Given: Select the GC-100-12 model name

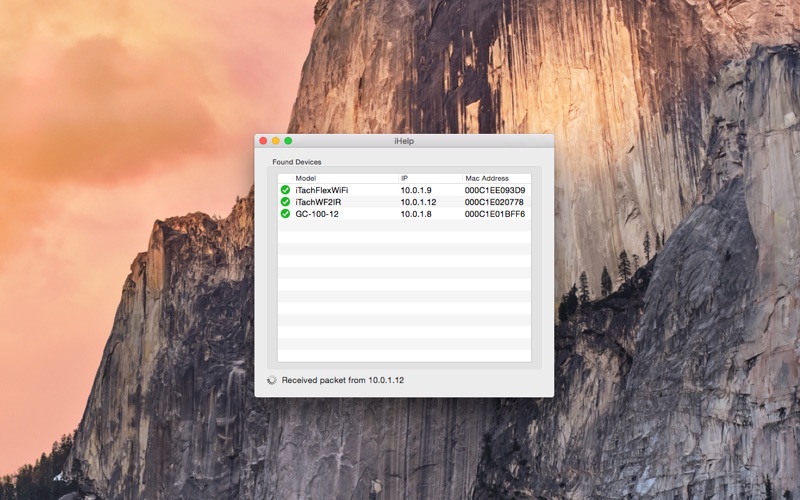Looking at the screenshot, I should coord(317,214).
